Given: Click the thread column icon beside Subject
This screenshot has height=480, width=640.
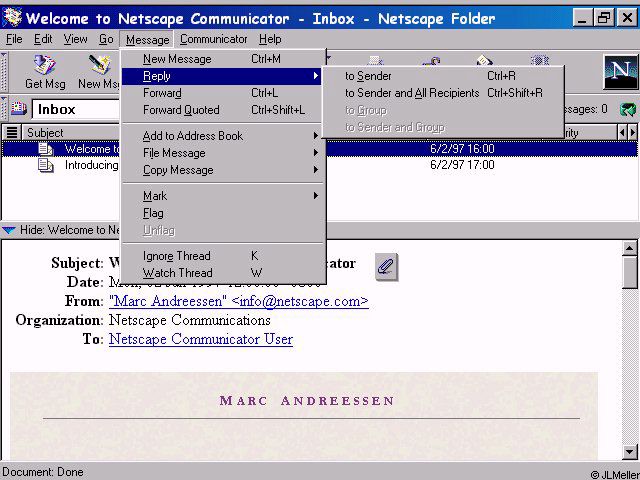Looking at the screenshot, I should (12, 132).
